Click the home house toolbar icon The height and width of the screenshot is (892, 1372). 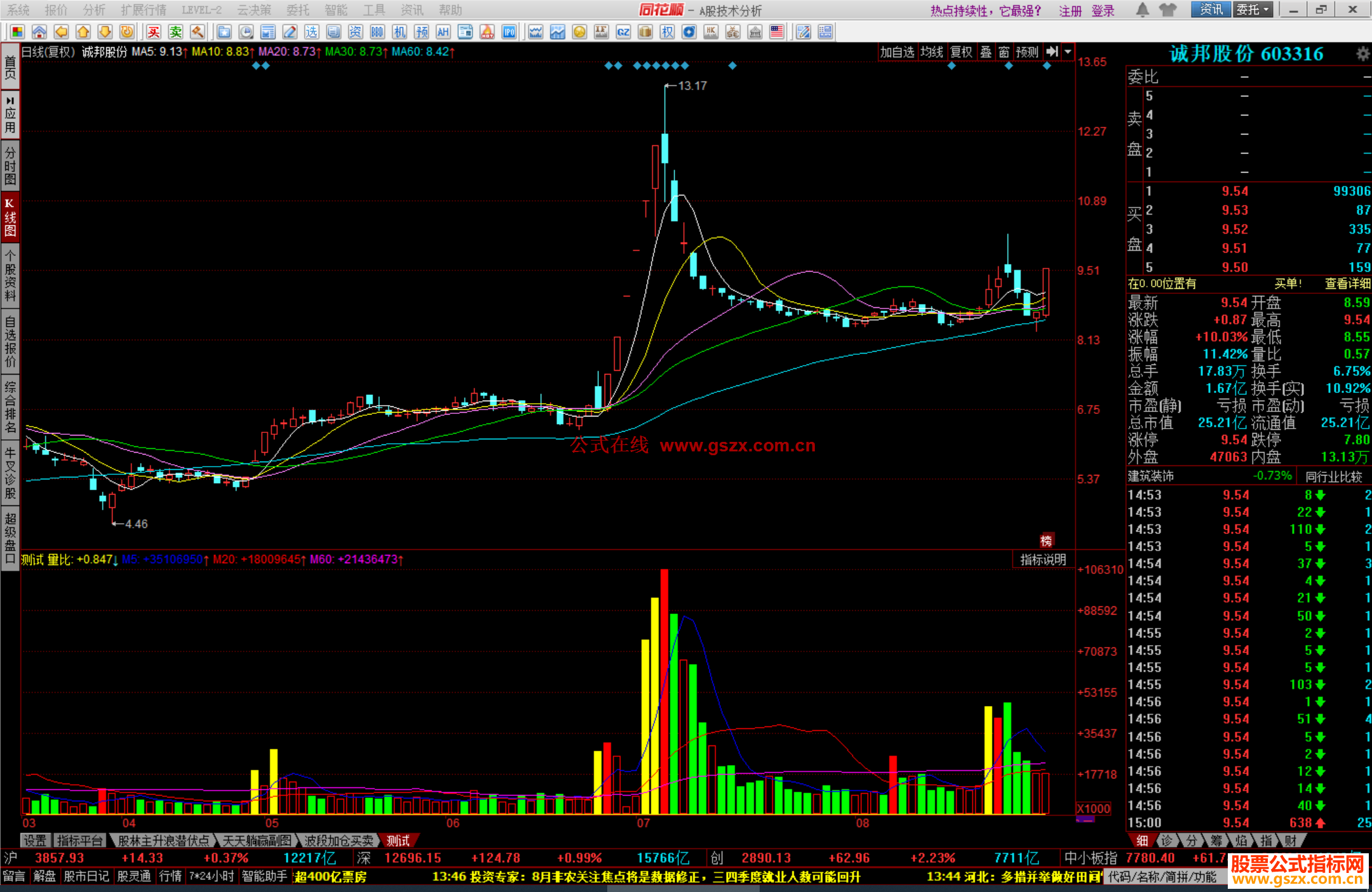(39, 32)
